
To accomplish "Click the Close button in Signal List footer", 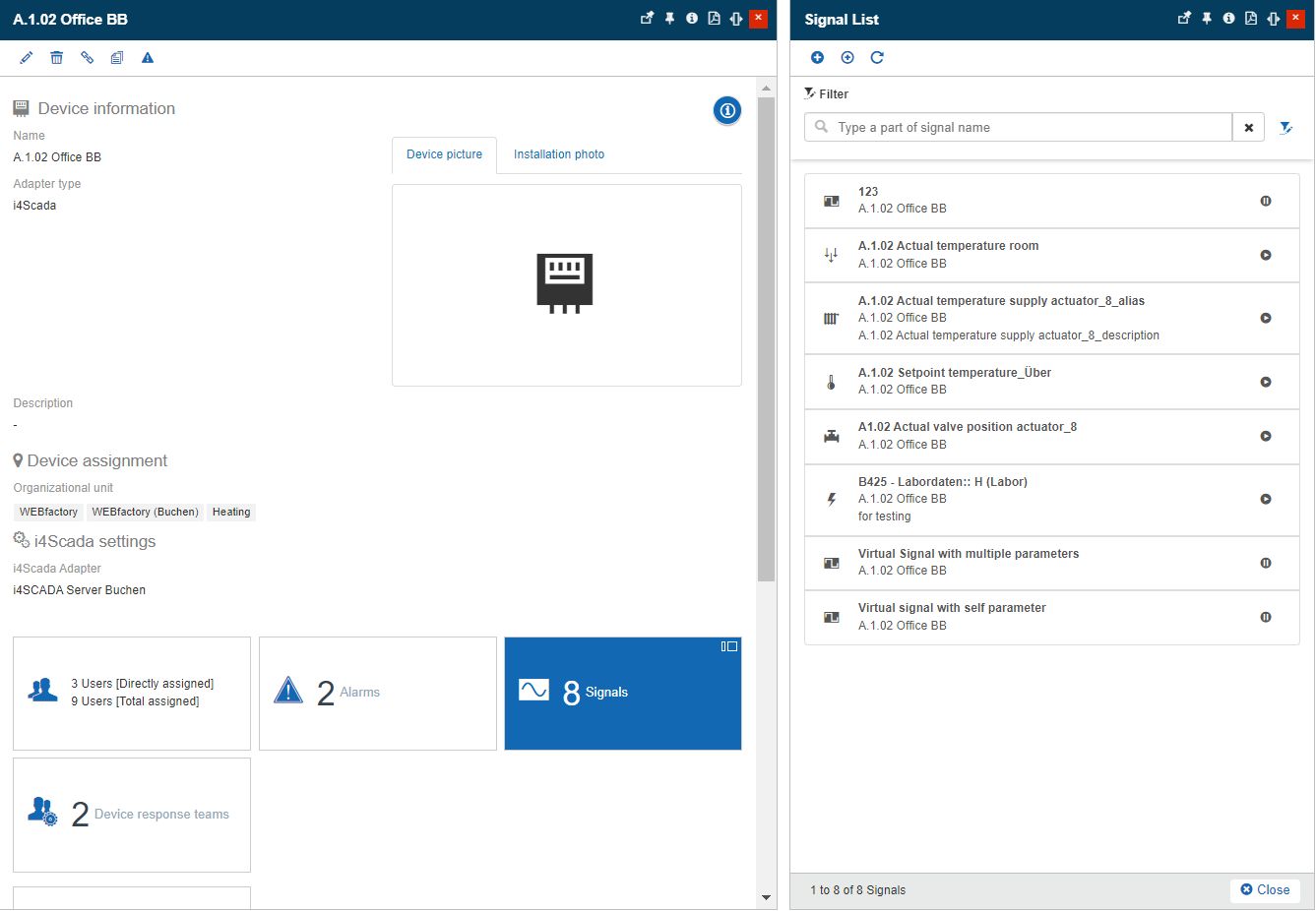I will (1265, 889).
